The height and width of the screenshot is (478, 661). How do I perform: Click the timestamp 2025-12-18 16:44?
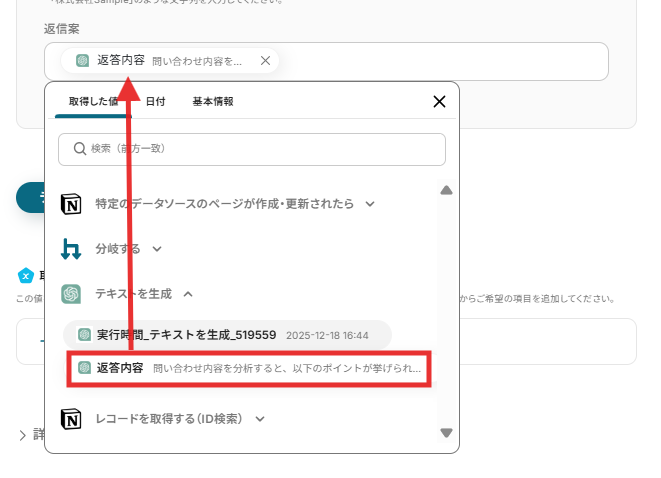[327, 336]
